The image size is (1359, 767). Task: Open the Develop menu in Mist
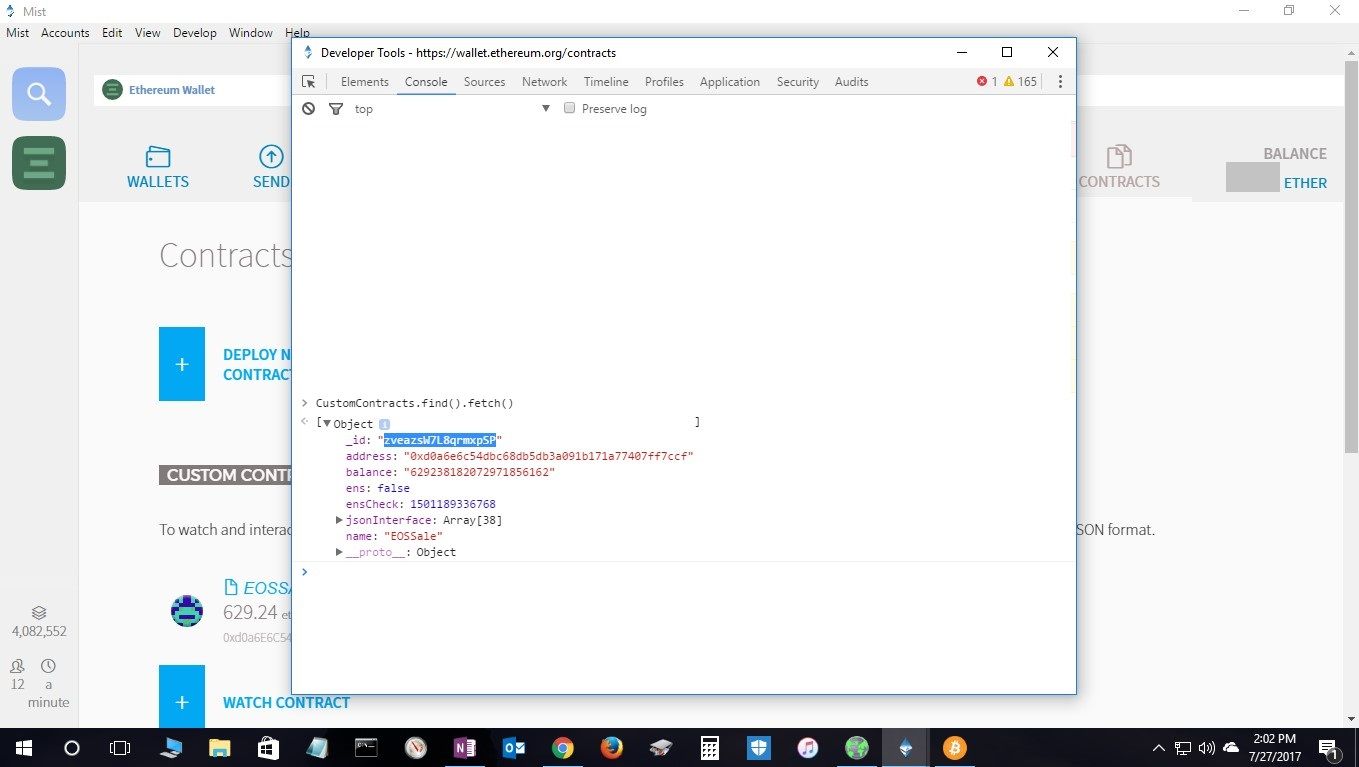pos(195,33)
